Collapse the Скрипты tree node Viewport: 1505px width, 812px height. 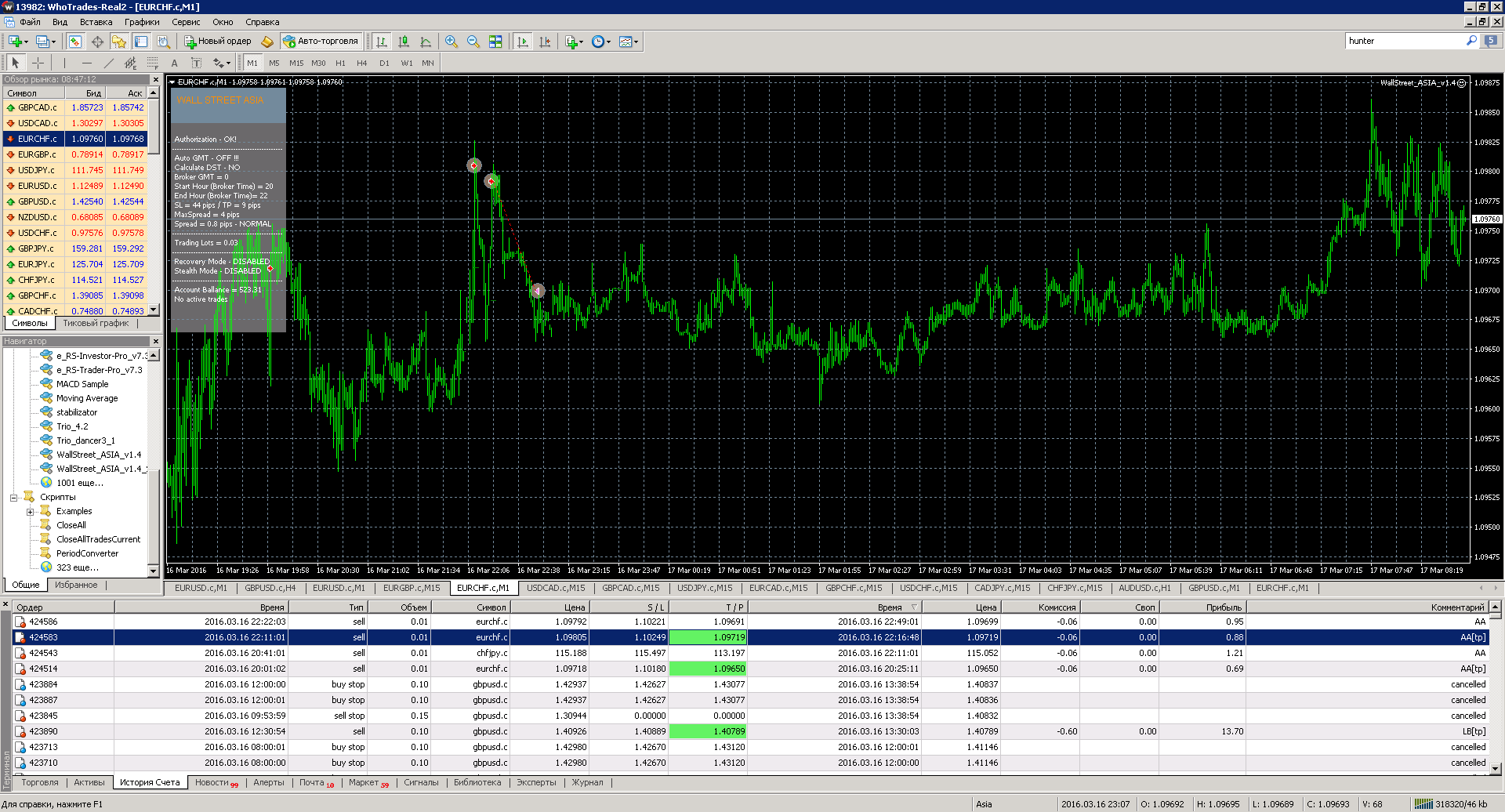pos(13,497)
